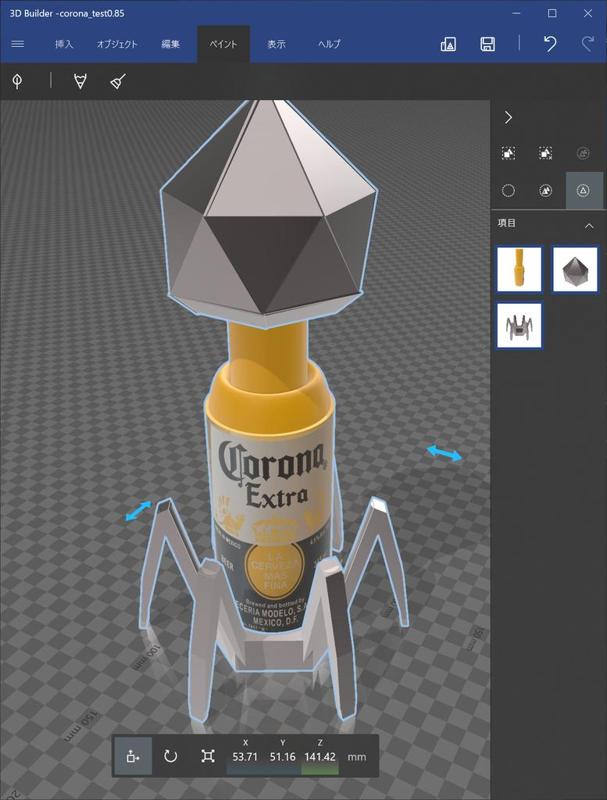This screenshot has height=800, width=607.
Task: Click the disabled group icon in panel
Action: tap(583, 153)
